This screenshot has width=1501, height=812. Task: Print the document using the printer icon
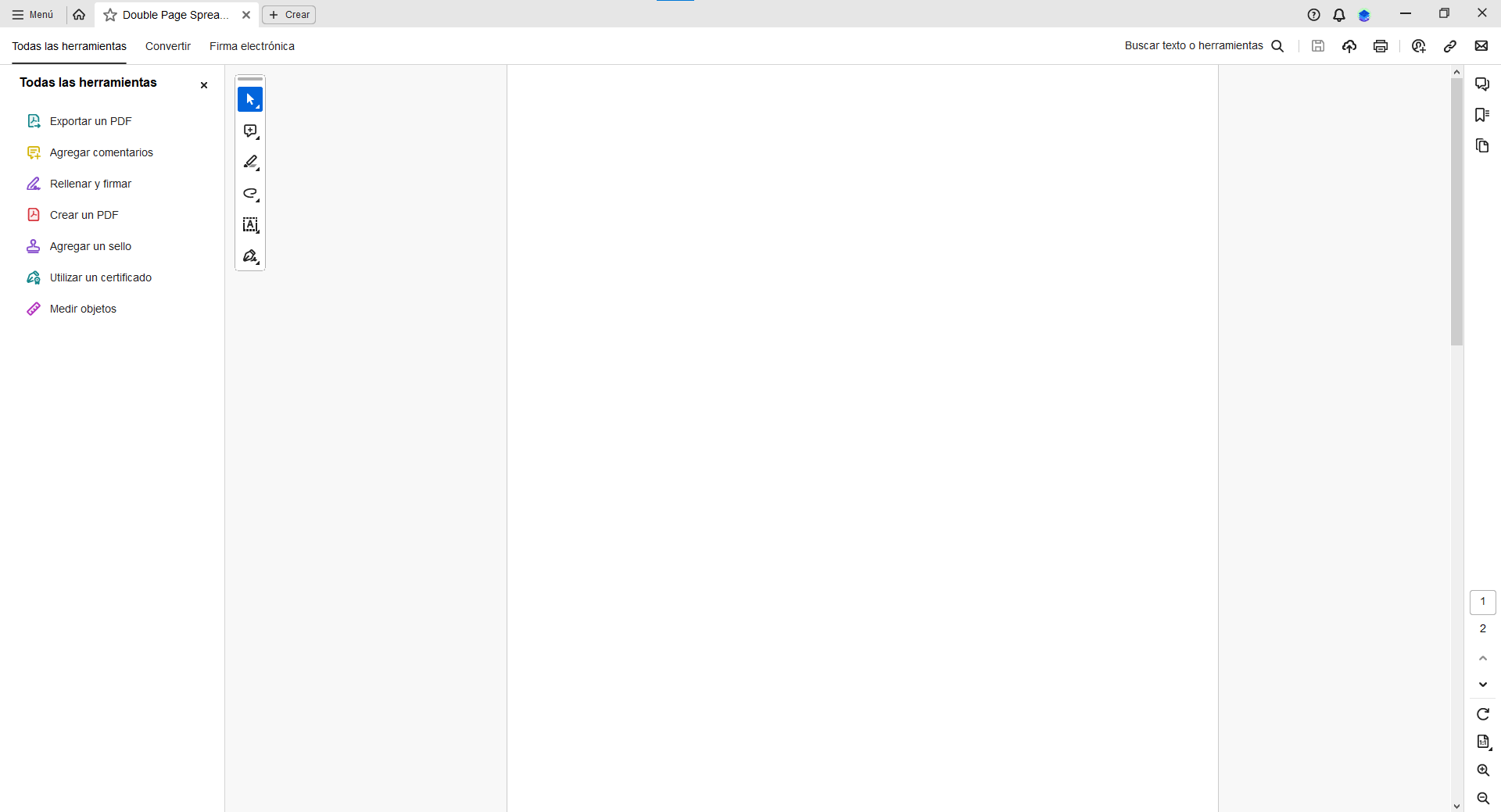(1381, 46)
